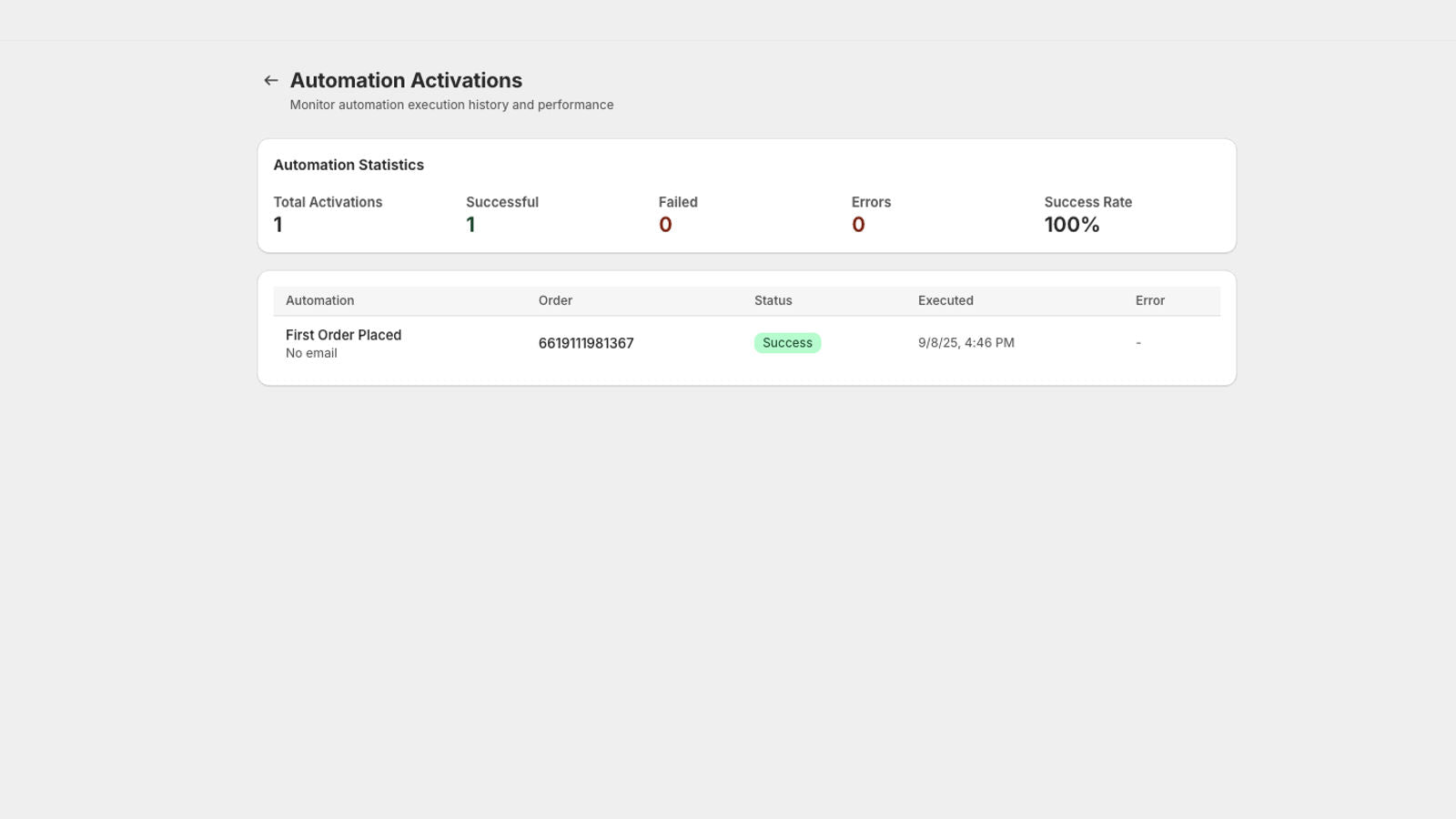This screenshot has width=1456, height=819.
Task: Click the monitor execution history subtitle
Action: tap(451, 105)
